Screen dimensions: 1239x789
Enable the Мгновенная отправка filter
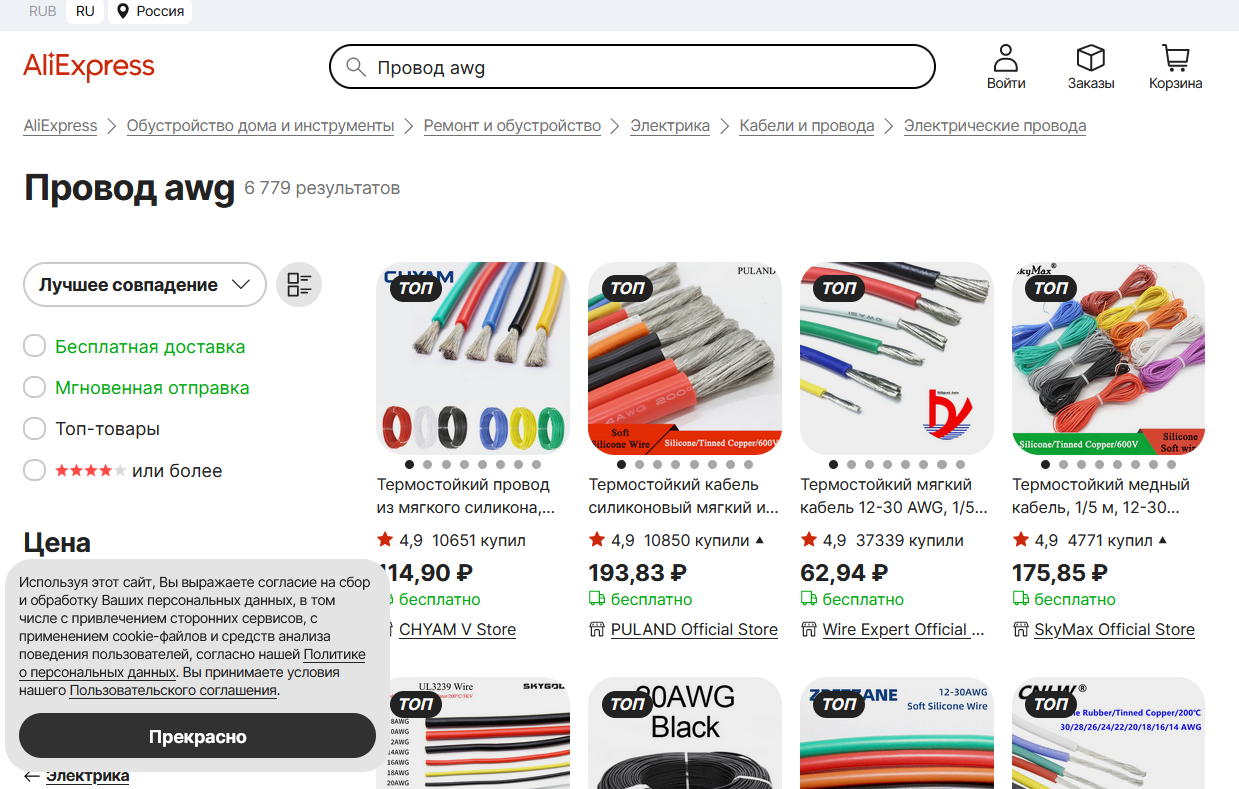[34, 388]
